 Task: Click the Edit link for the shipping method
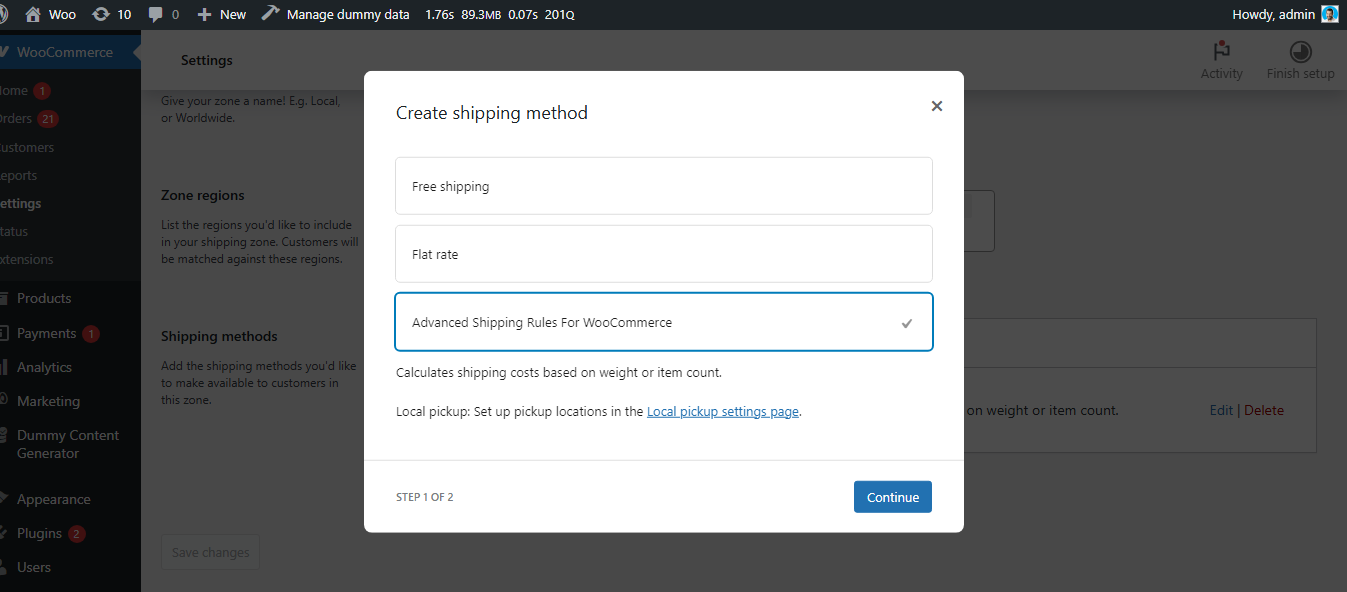click(x=1221, y=410)
